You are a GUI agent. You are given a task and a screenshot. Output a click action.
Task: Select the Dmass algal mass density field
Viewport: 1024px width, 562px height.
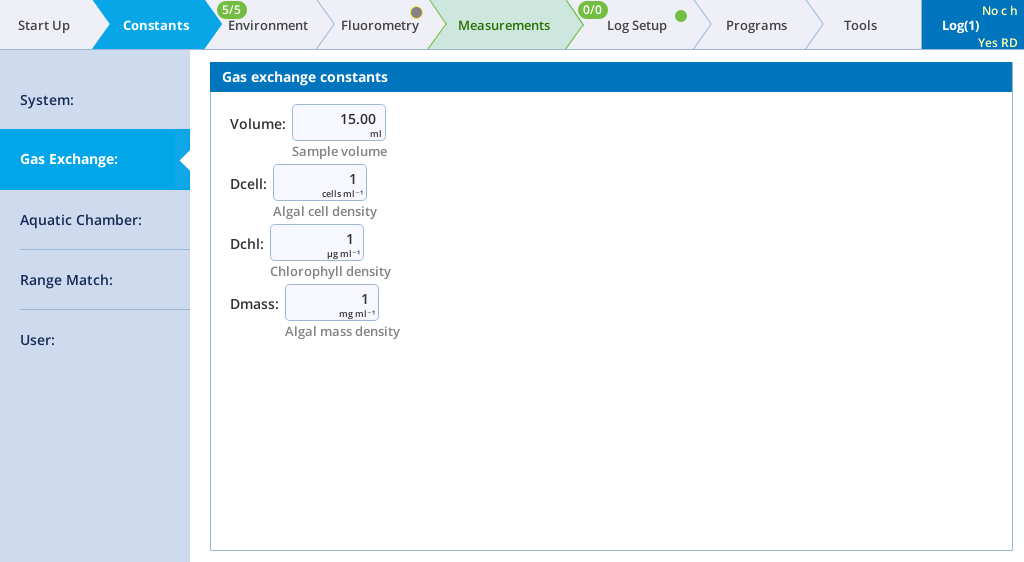(x=331, y=302)
